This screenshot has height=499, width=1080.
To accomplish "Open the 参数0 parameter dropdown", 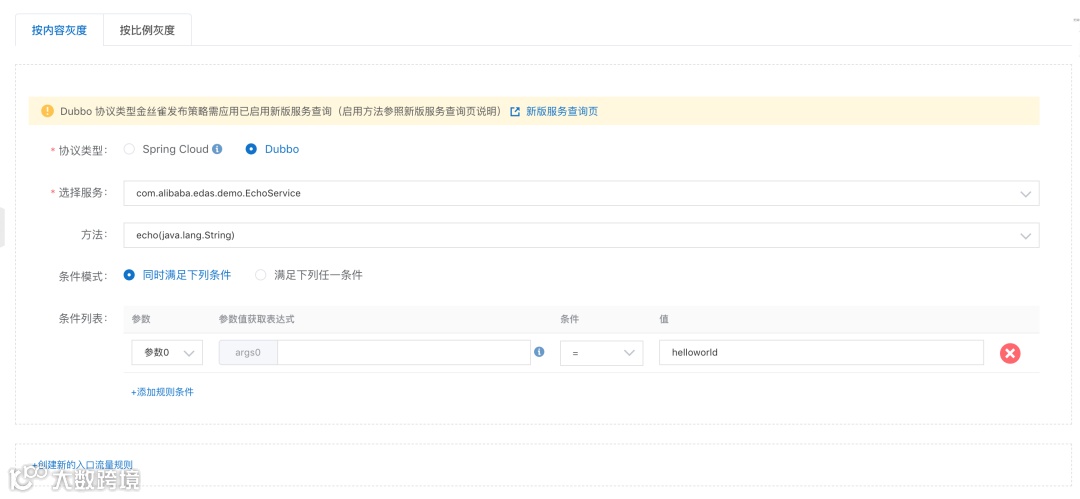I will click(167, 352).
